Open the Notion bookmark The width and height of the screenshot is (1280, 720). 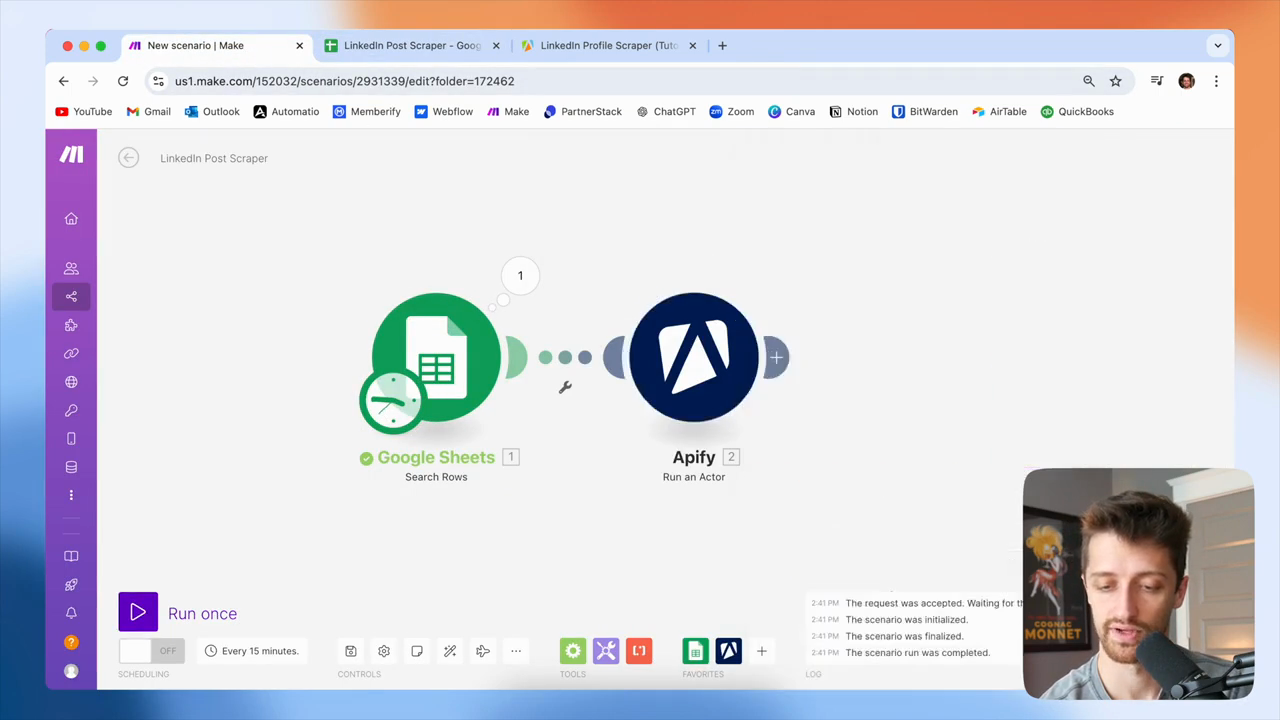point(853,112)
